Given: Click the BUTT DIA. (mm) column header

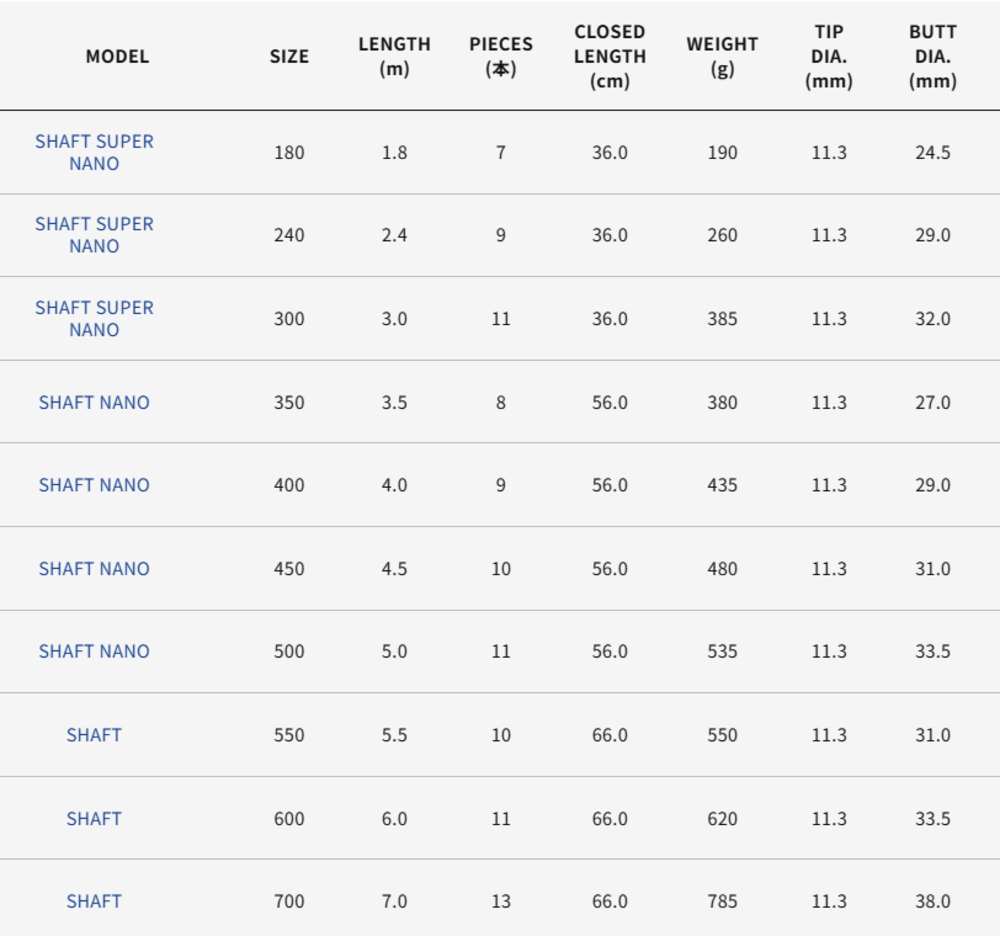Looking at the screenshot, I should tap(932, 56).
